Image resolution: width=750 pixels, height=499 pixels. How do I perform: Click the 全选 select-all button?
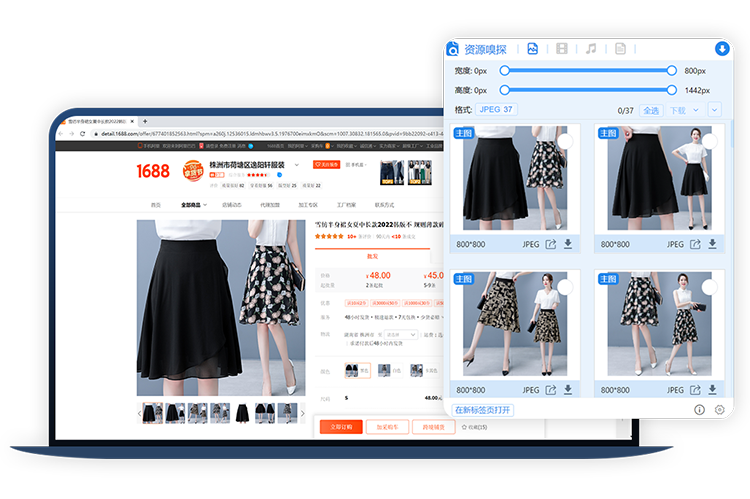tap(651, 110)
